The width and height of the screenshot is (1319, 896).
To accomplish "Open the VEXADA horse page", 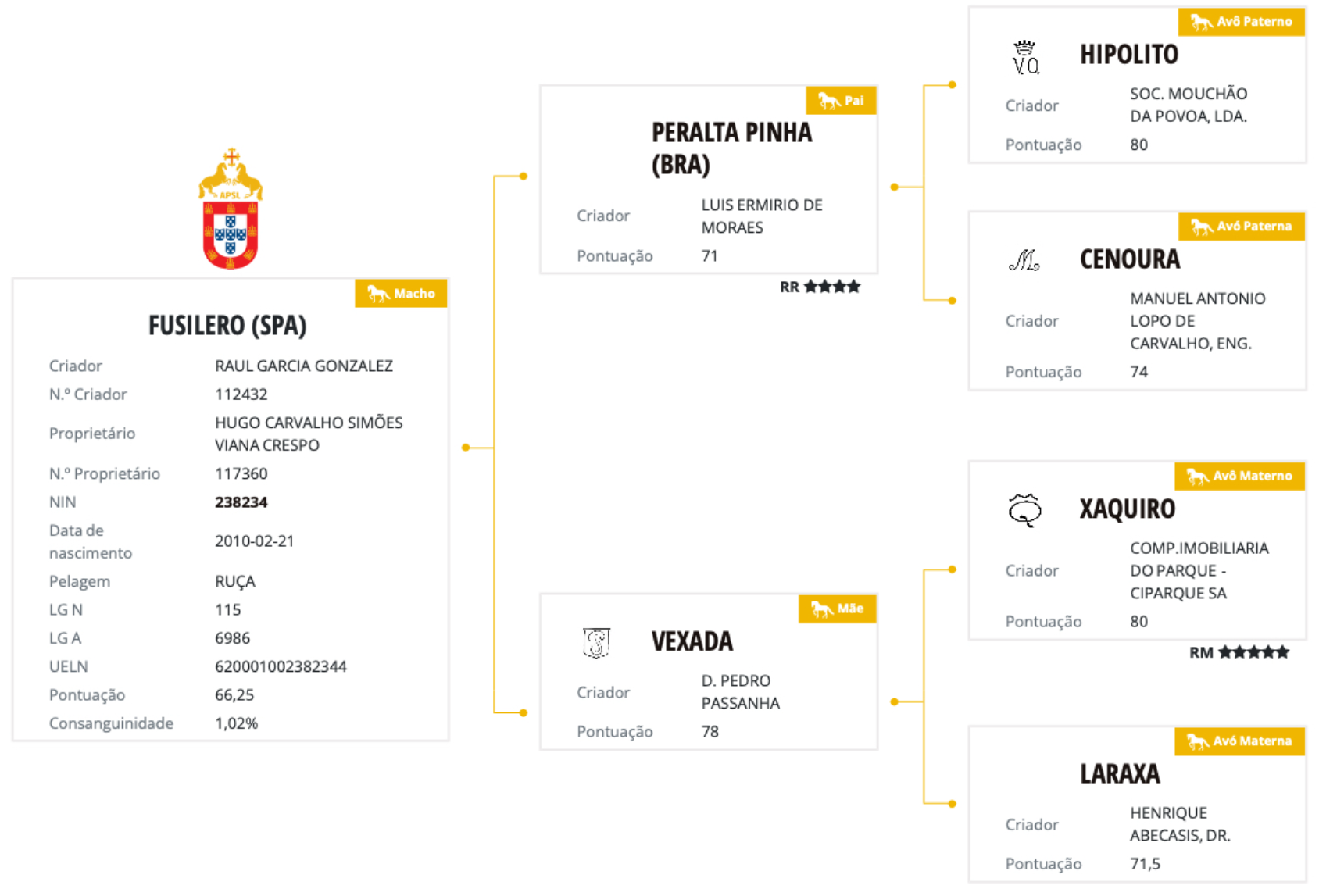I will click(x=692, y=641).
